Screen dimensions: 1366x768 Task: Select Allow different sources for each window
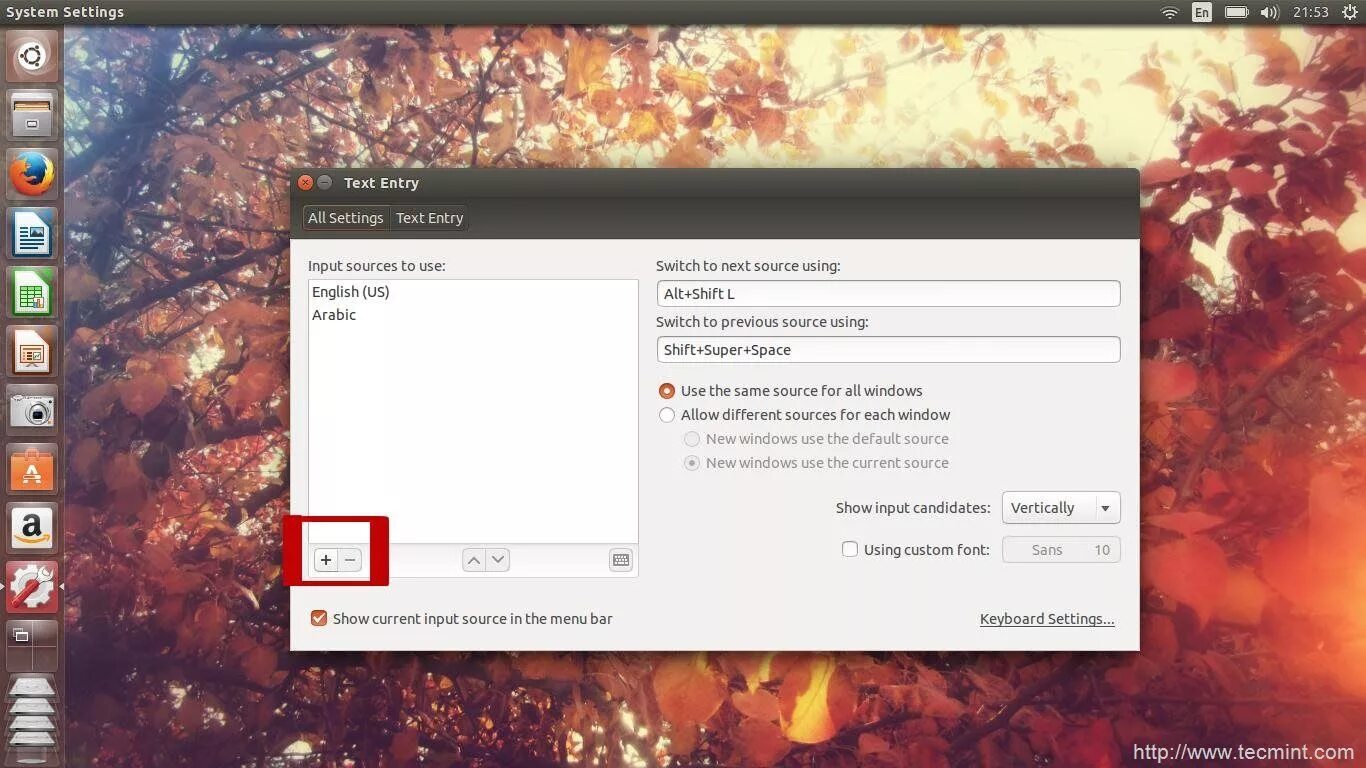pos(804,415)
